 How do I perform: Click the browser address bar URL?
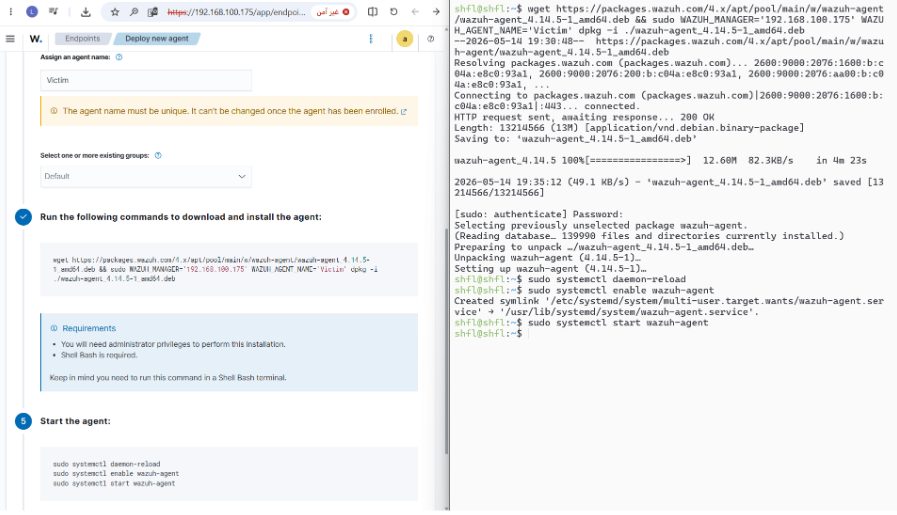(x=236, y=12)
